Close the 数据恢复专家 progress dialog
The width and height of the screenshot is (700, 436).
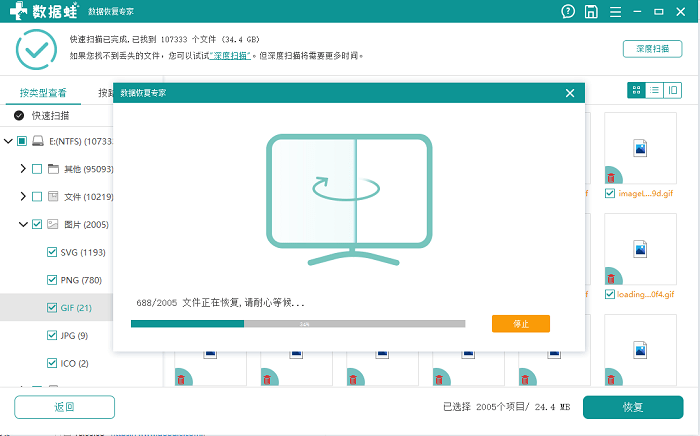click(x=570, y=93)
